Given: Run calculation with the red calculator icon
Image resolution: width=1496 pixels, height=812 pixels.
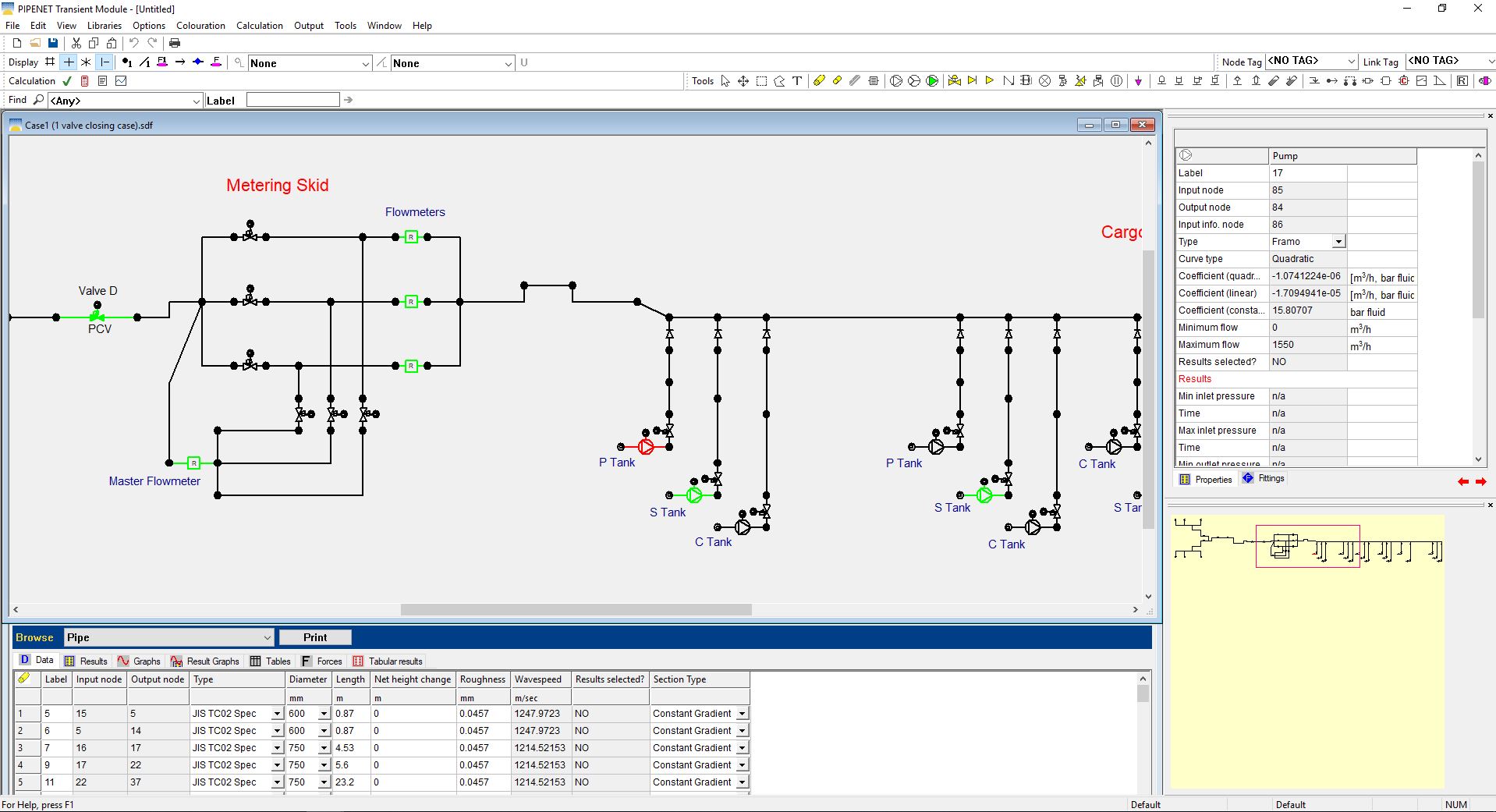Looking at the screenshot, I should tap(85, 80).
